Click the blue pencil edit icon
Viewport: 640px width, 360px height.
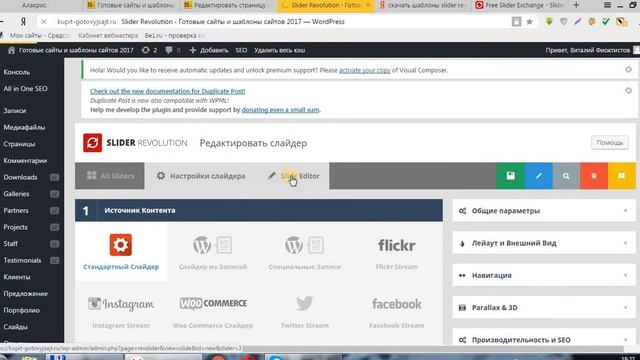538,176
